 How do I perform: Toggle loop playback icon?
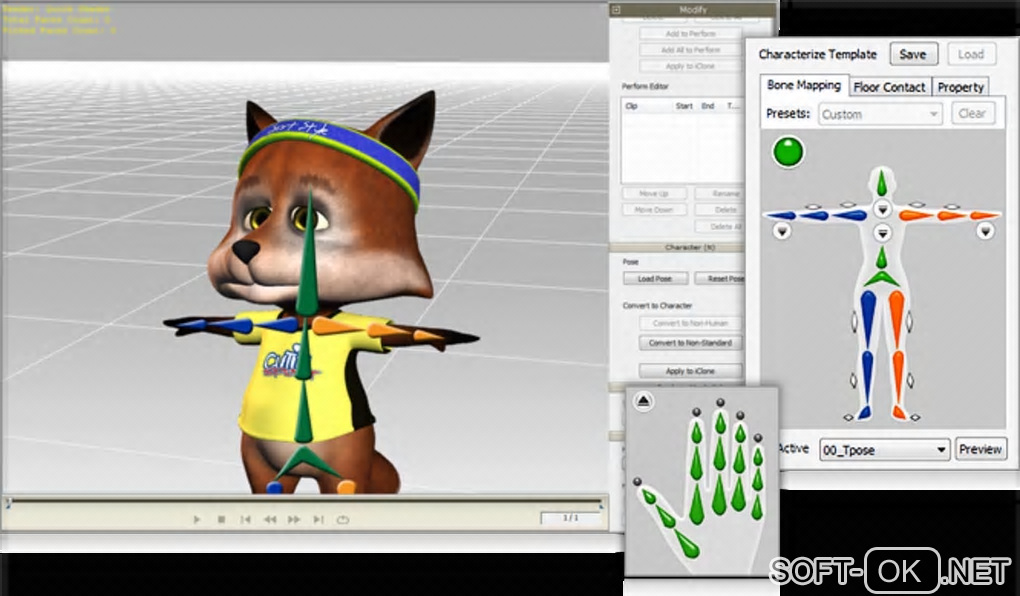click(343, 519)
